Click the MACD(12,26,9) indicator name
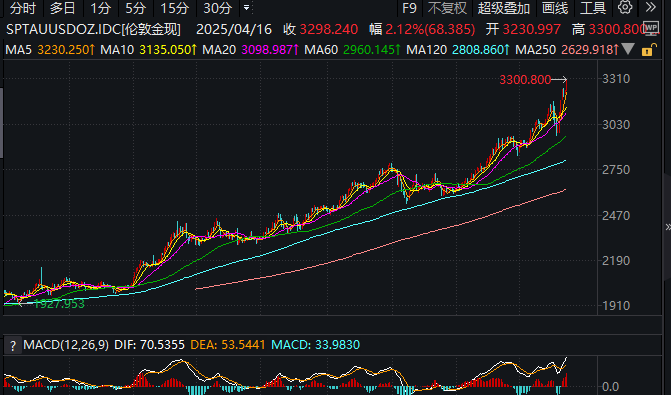This screenshot has height=395, width=671. (x=66, y=345)
